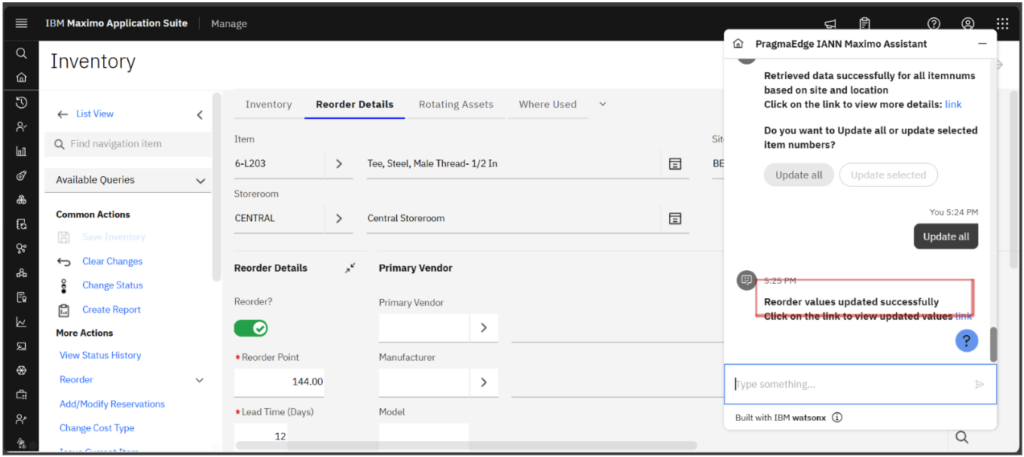Screen dimensions: 1024x457
Task: Open the Primary Vendor lookup chevron
Action: coord(484,328)
